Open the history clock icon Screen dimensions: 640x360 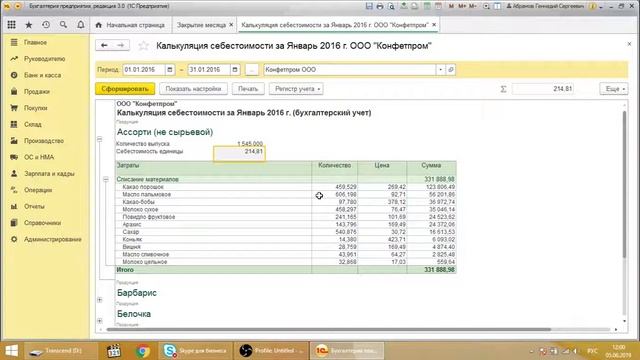(46, 25)
